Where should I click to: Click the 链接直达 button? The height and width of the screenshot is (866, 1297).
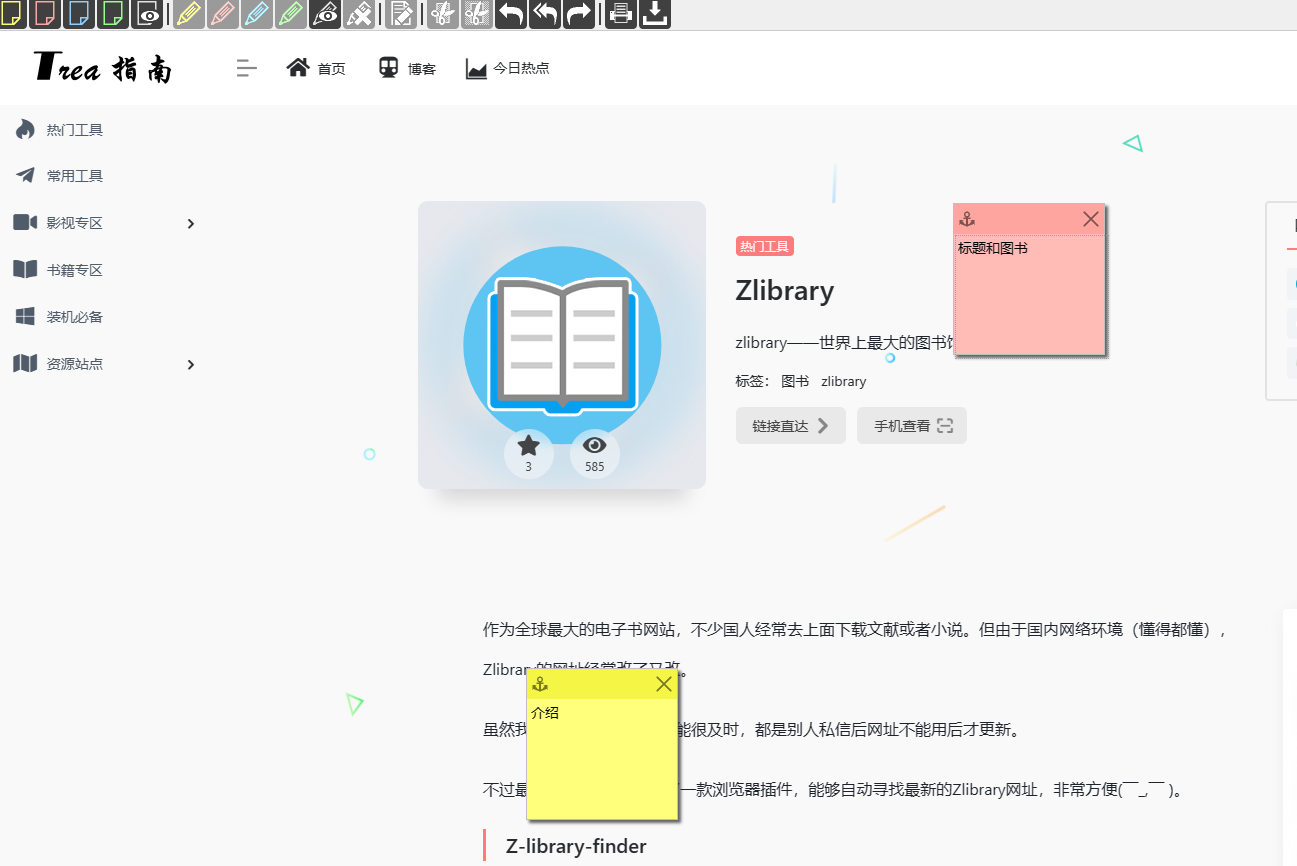click(x=790, y=425)
